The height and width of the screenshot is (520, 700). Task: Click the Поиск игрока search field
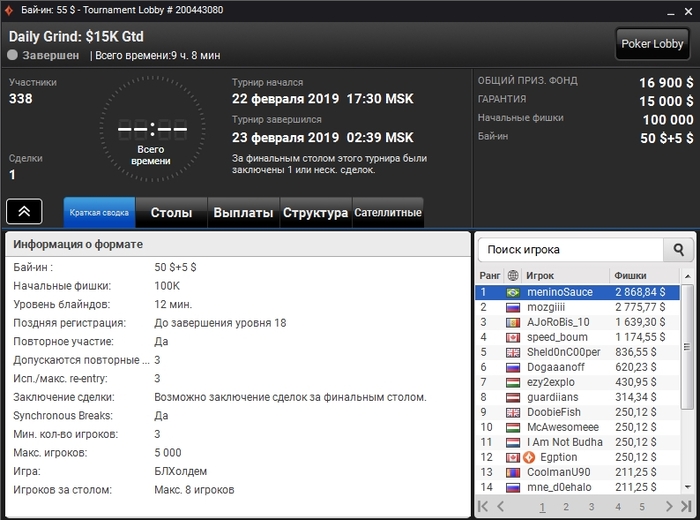point(571,250)
